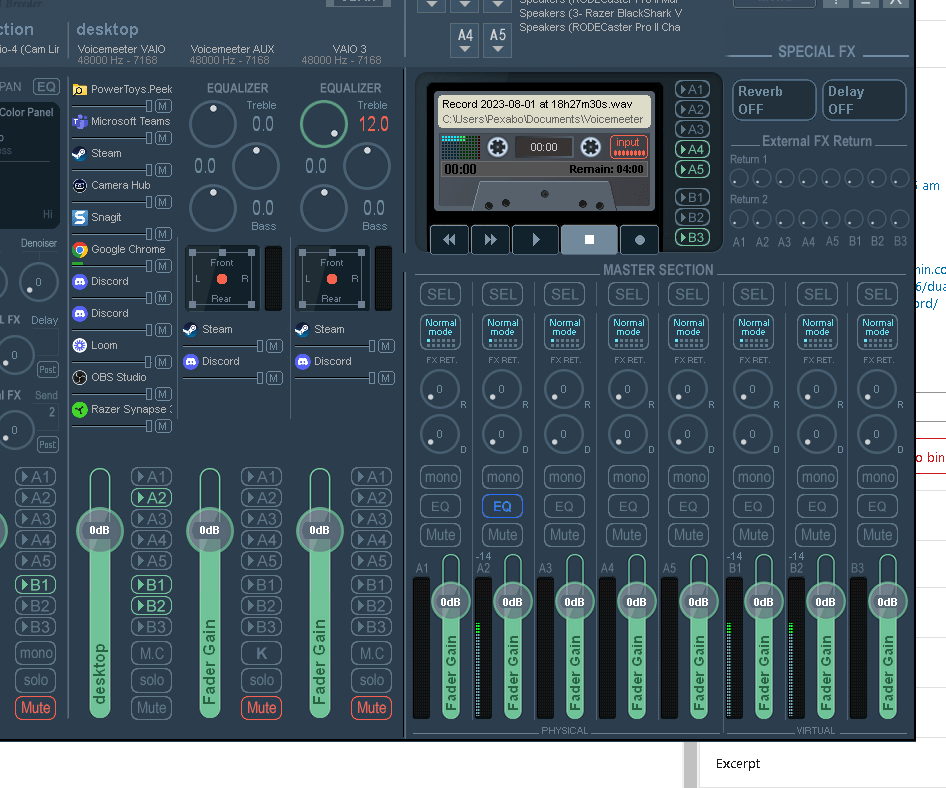Mute OBS Studio with its M button
The height and width of the screenshot is (788, 946).
click(162, 394)
